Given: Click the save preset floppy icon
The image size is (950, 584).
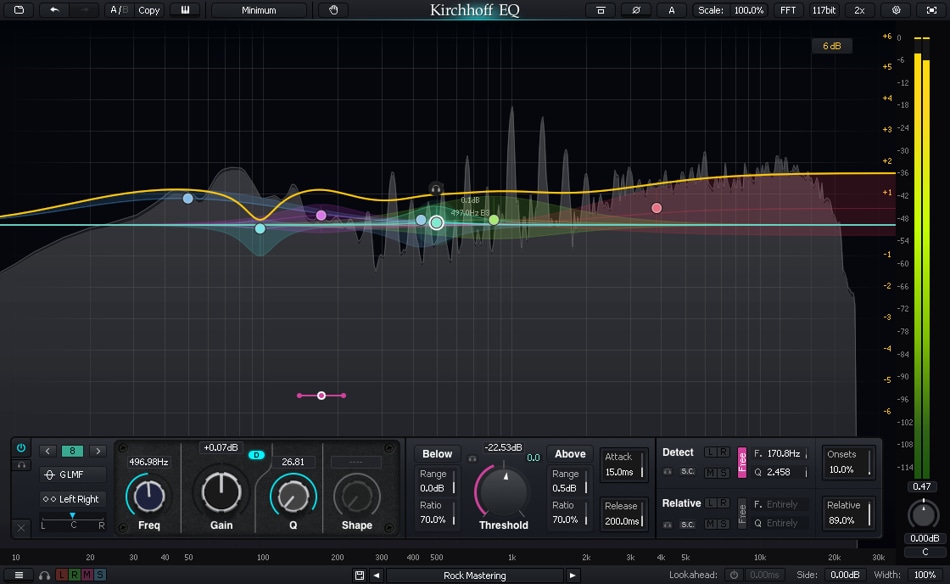Looking at the screenshot, I should click(359, 575).
